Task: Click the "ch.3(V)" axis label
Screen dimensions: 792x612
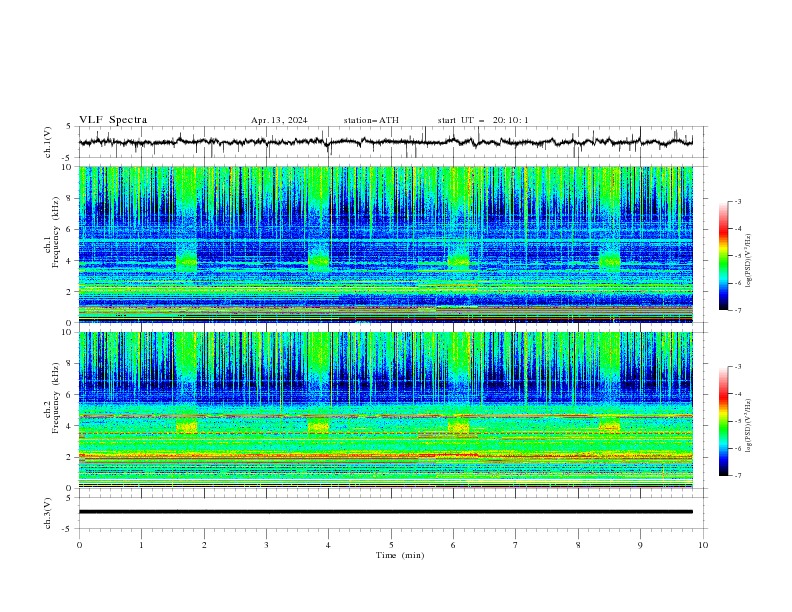Action: coord(48,513)
